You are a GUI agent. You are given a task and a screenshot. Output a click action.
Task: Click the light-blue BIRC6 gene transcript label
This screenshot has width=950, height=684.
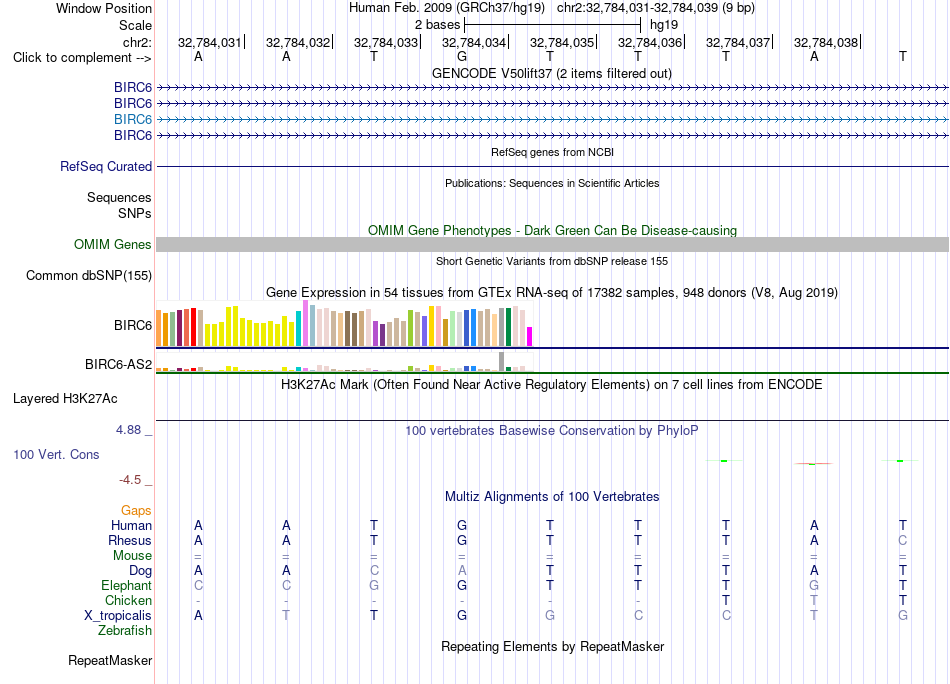click(133, 119)
